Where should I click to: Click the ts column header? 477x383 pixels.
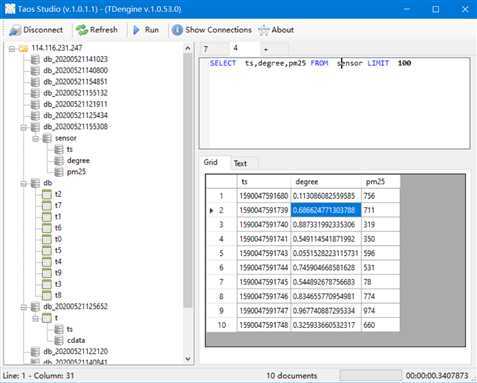coord(264,182)
